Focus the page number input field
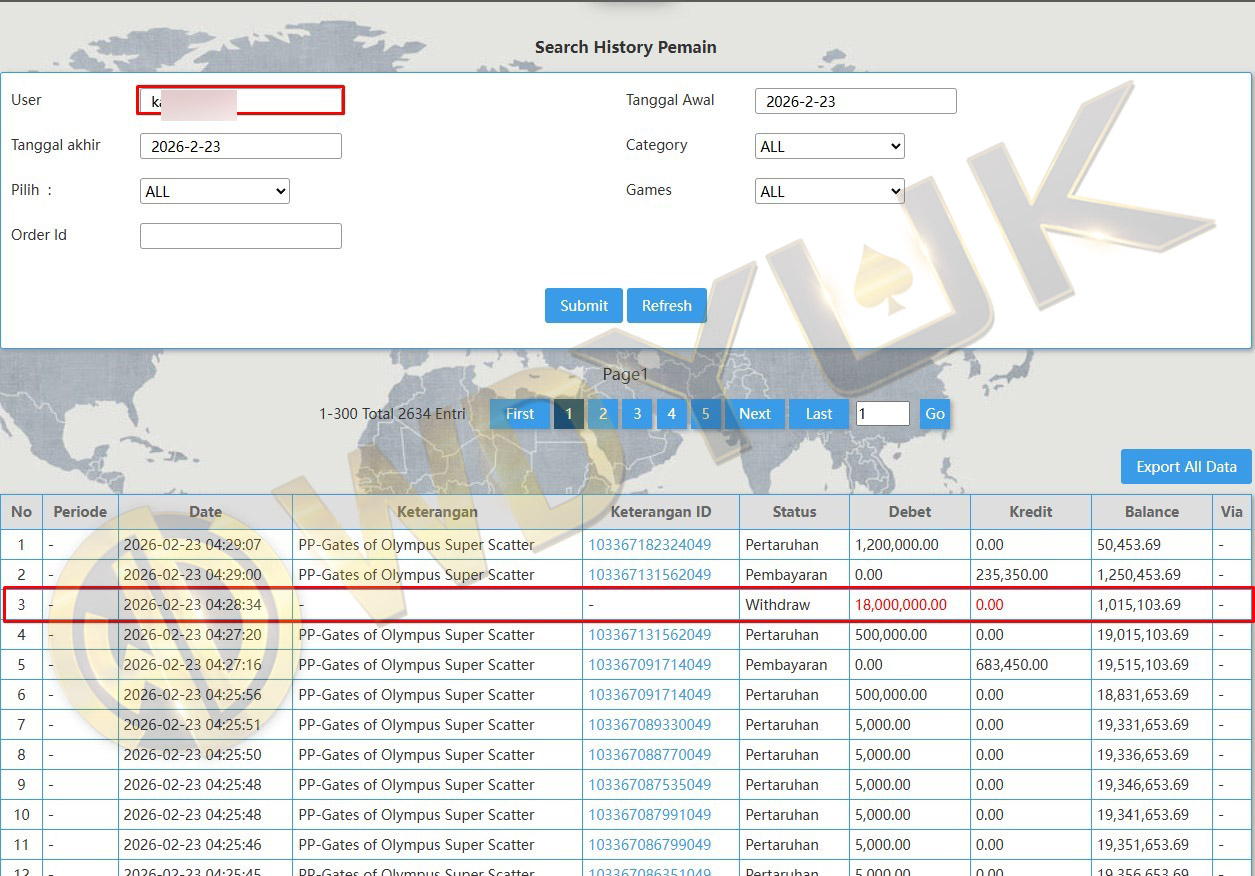Image resolution: width=1255 pixels, height=876 pixels. [882, 414]
